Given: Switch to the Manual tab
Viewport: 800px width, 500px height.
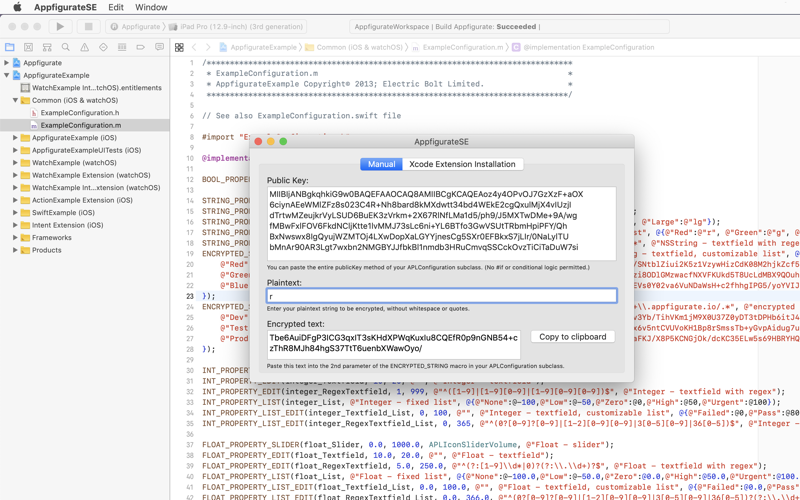Looking at the screenshot, I should tap(381, 164).
